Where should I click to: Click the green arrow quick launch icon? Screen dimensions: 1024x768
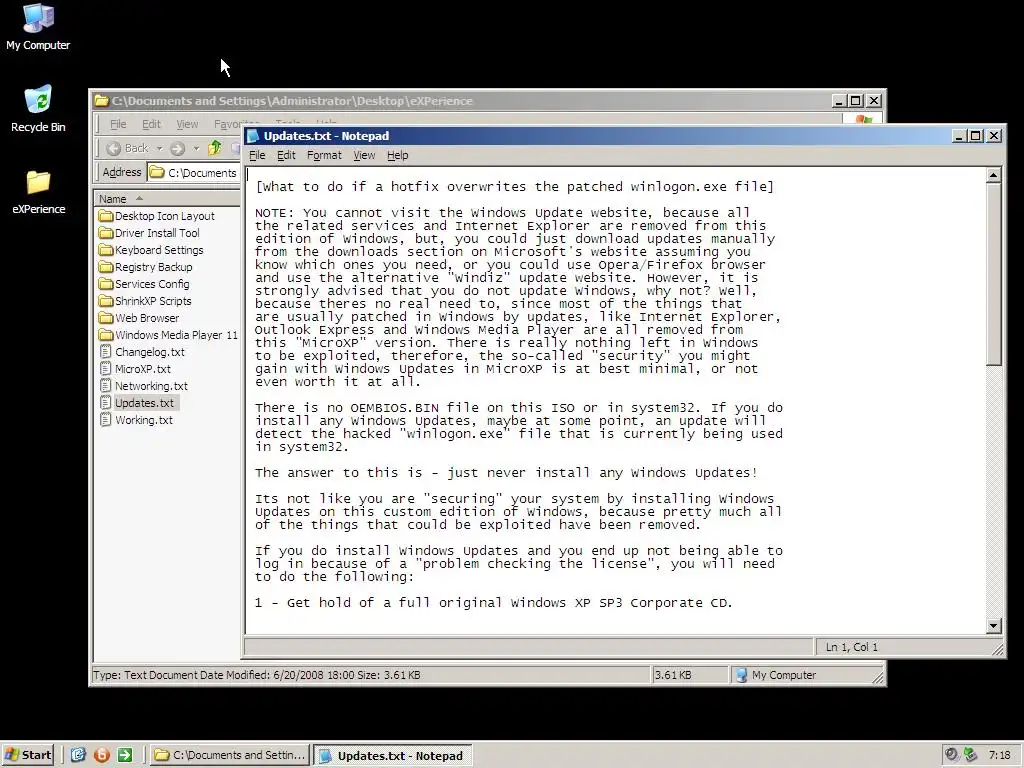125,755
